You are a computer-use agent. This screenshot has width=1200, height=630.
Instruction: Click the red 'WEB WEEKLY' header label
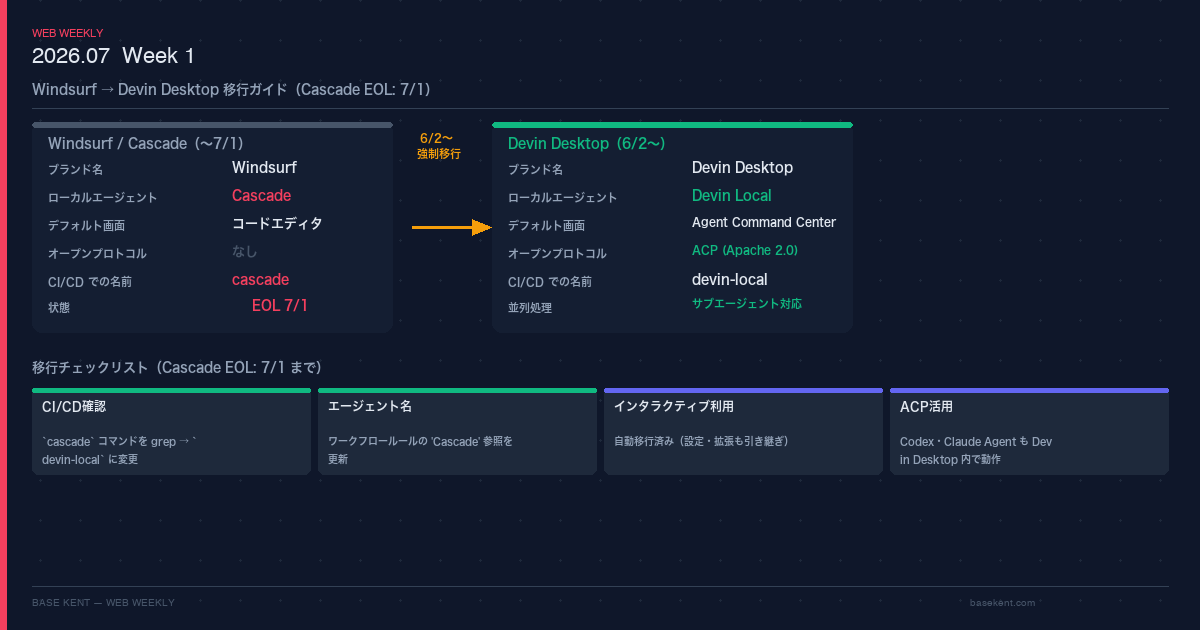tap(67, 33)
